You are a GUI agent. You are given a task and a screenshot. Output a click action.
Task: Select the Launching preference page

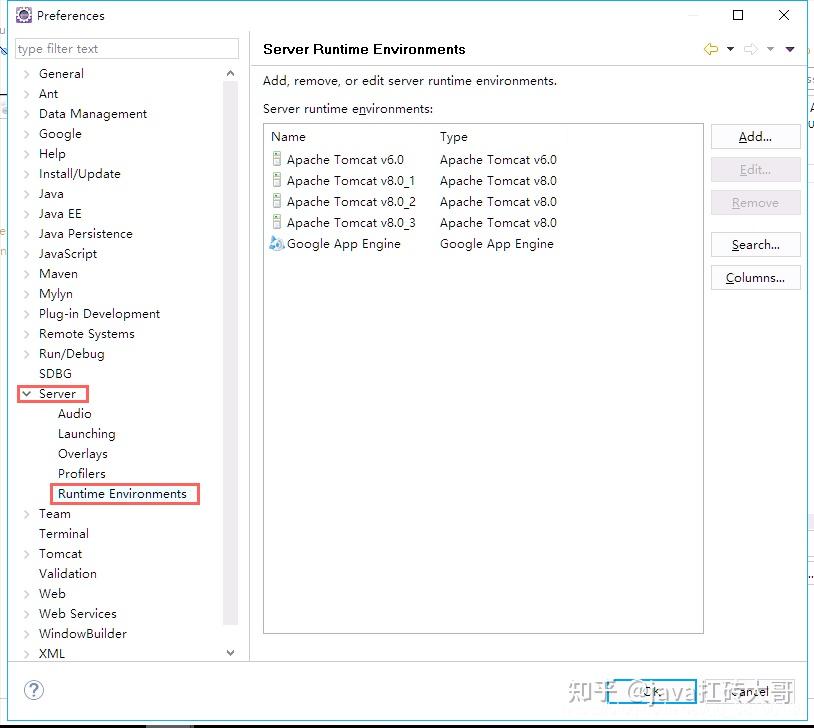click(87, 434)
